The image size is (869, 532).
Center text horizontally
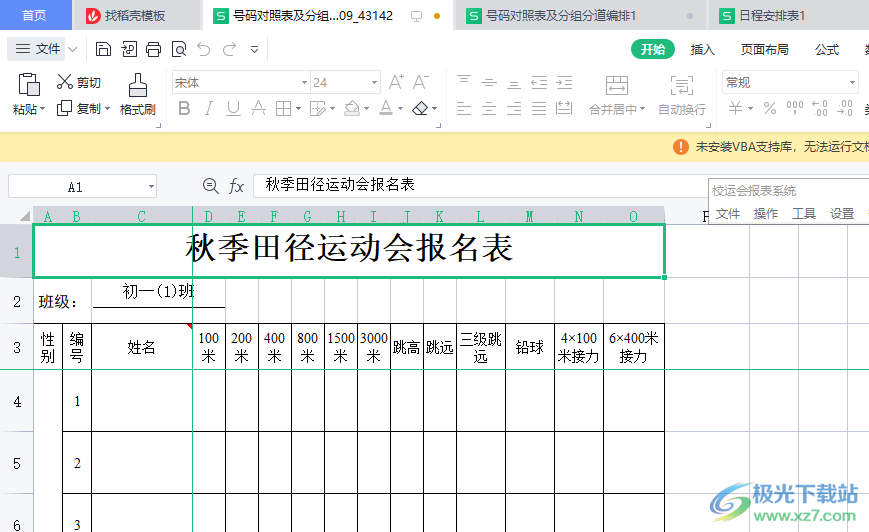click(489, 108)
